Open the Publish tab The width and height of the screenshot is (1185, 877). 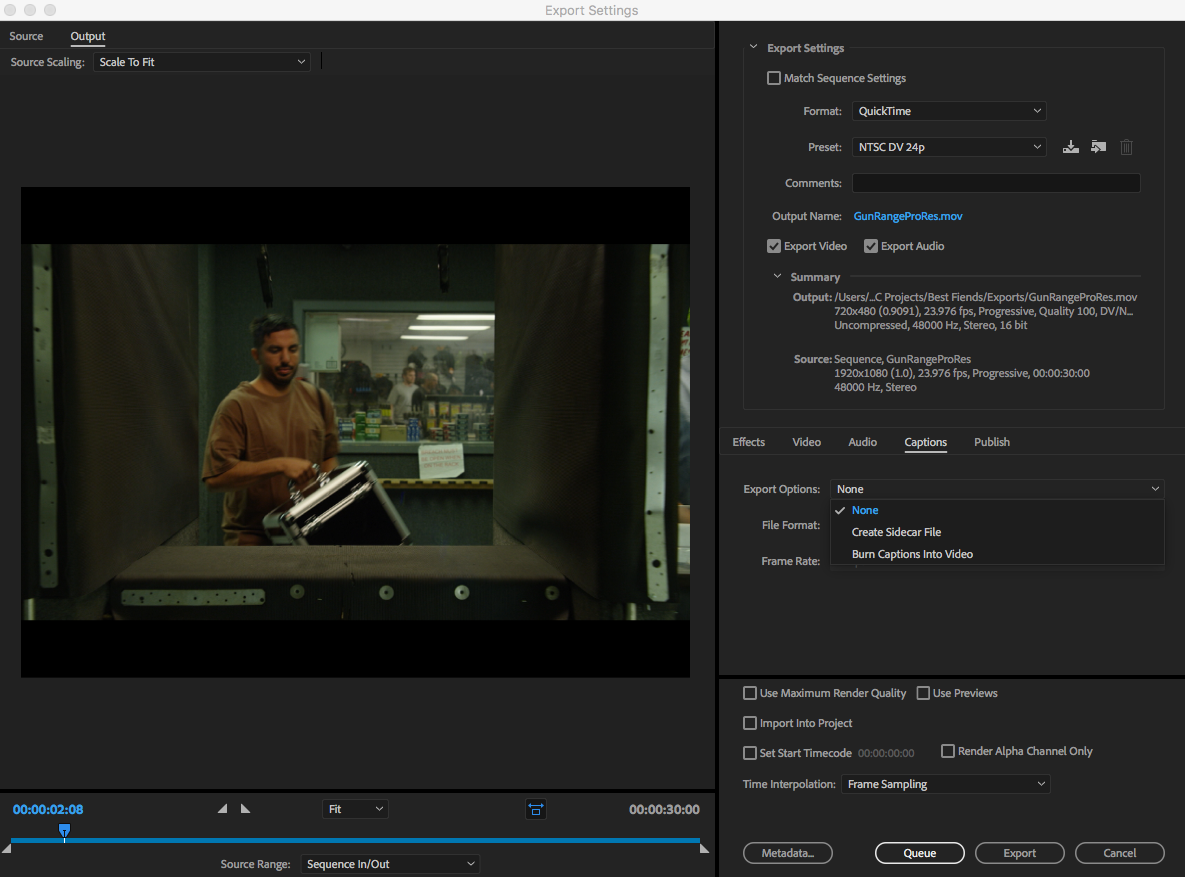point(992,442)
